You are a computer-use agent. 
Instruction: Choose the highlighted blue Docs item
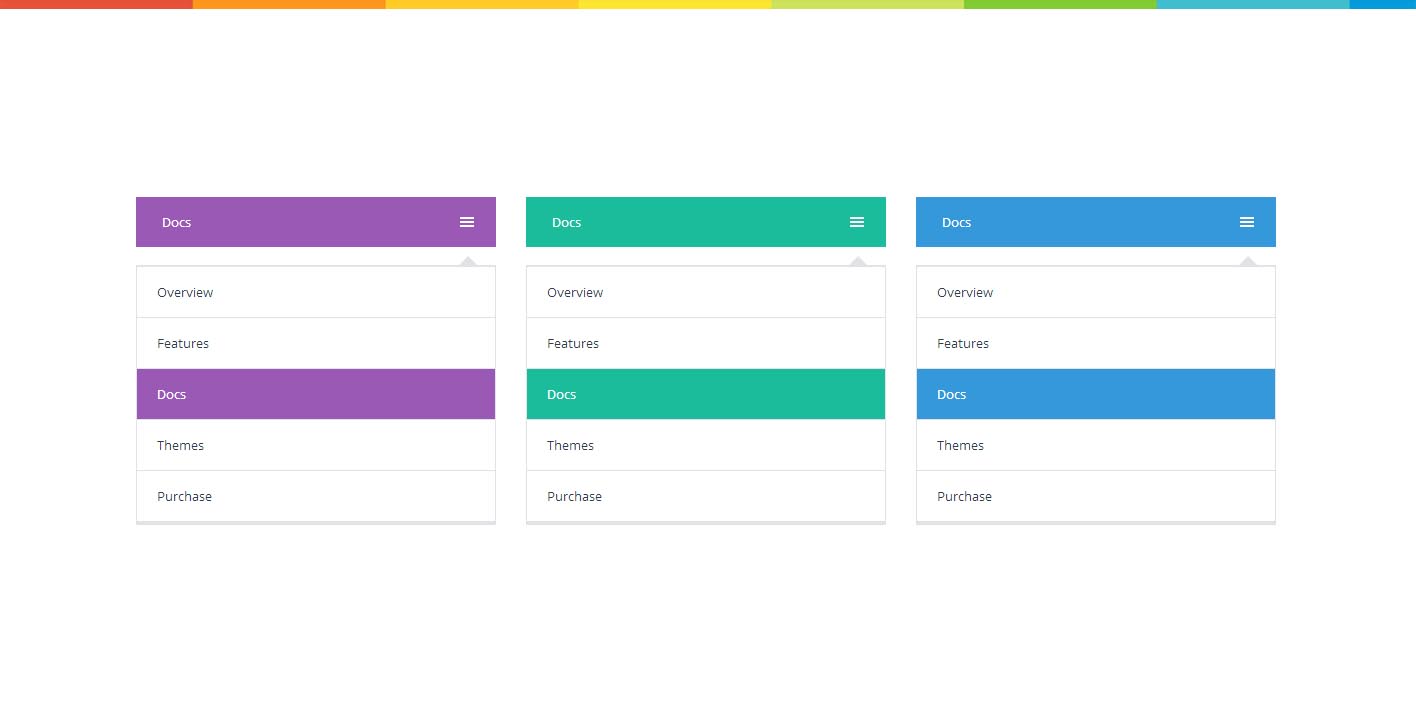tap(1096, 394)
